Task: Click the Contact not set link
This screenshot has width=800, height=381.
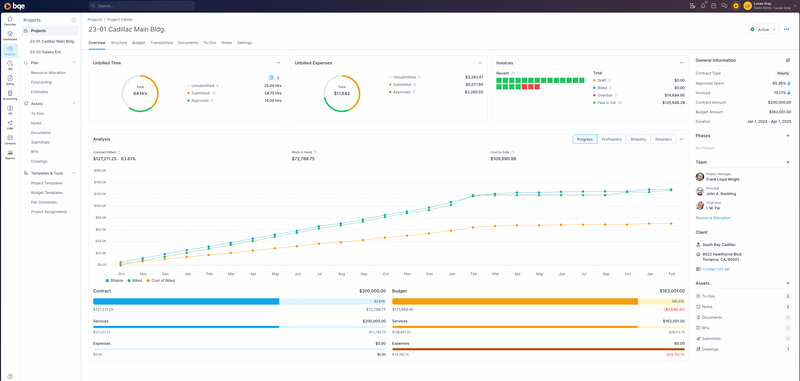Action: coord(716,269)
